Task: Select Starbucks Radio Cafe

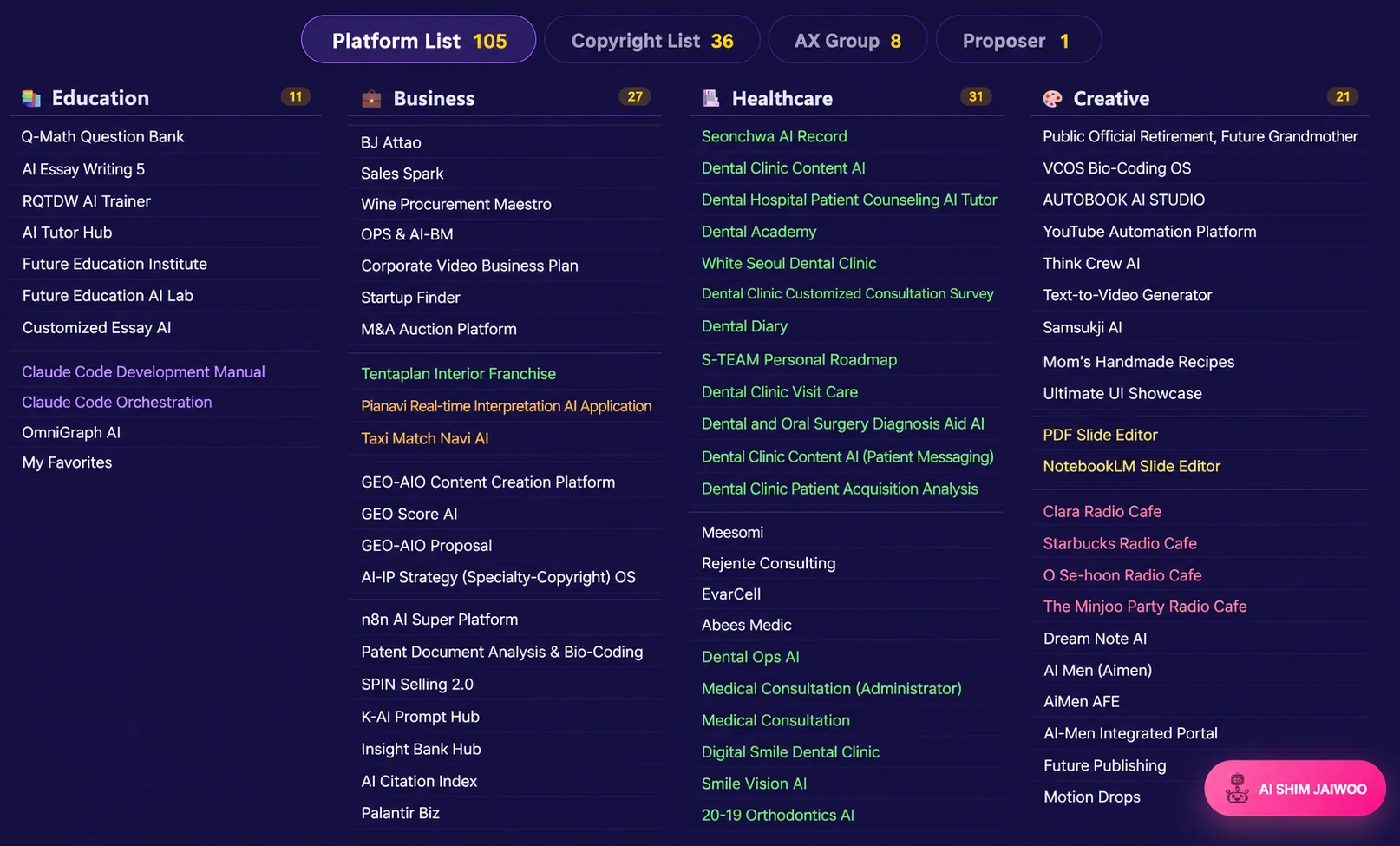Action: click(x=1120, y=543)
